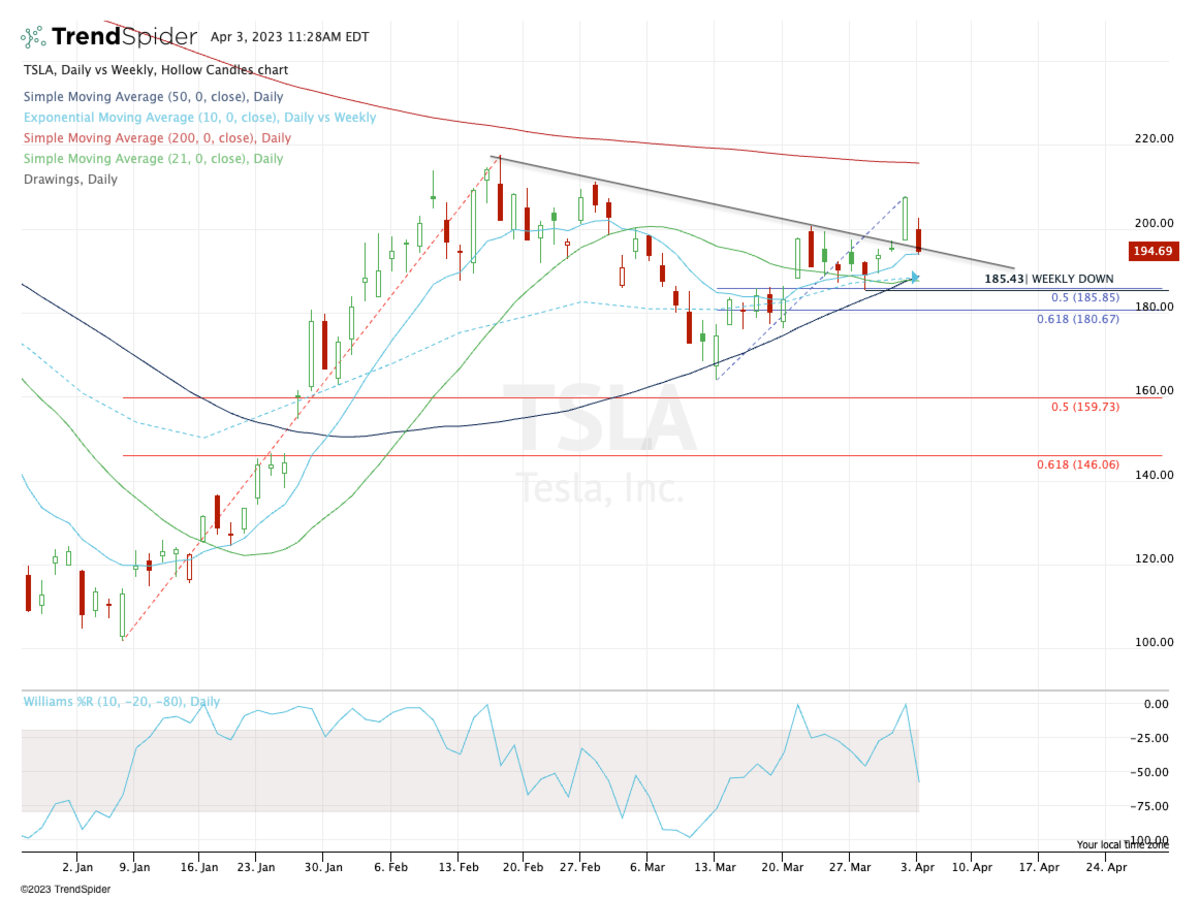Click the '13. Feb' date axis label
The image size is (1200, 899).
click(459, 868)
